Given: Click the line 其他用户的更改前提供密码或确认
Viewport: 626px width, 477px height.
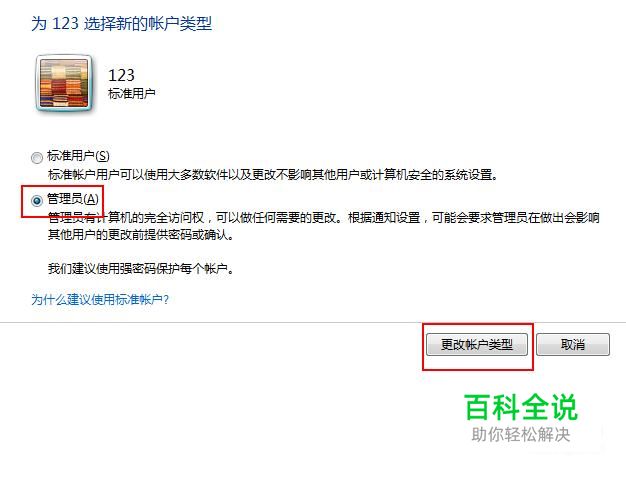Looking at the screenshot, I should tap(141, 235).
